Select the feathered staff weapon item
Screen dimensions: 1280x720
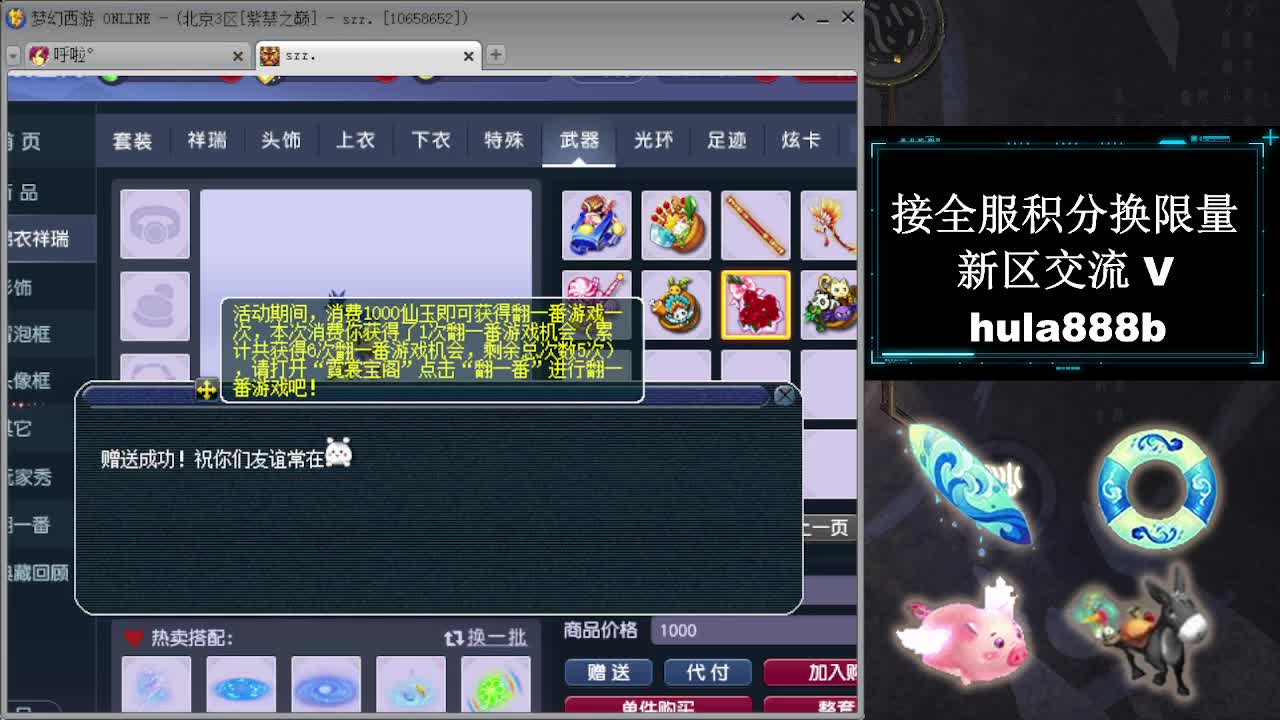point(829,225)
